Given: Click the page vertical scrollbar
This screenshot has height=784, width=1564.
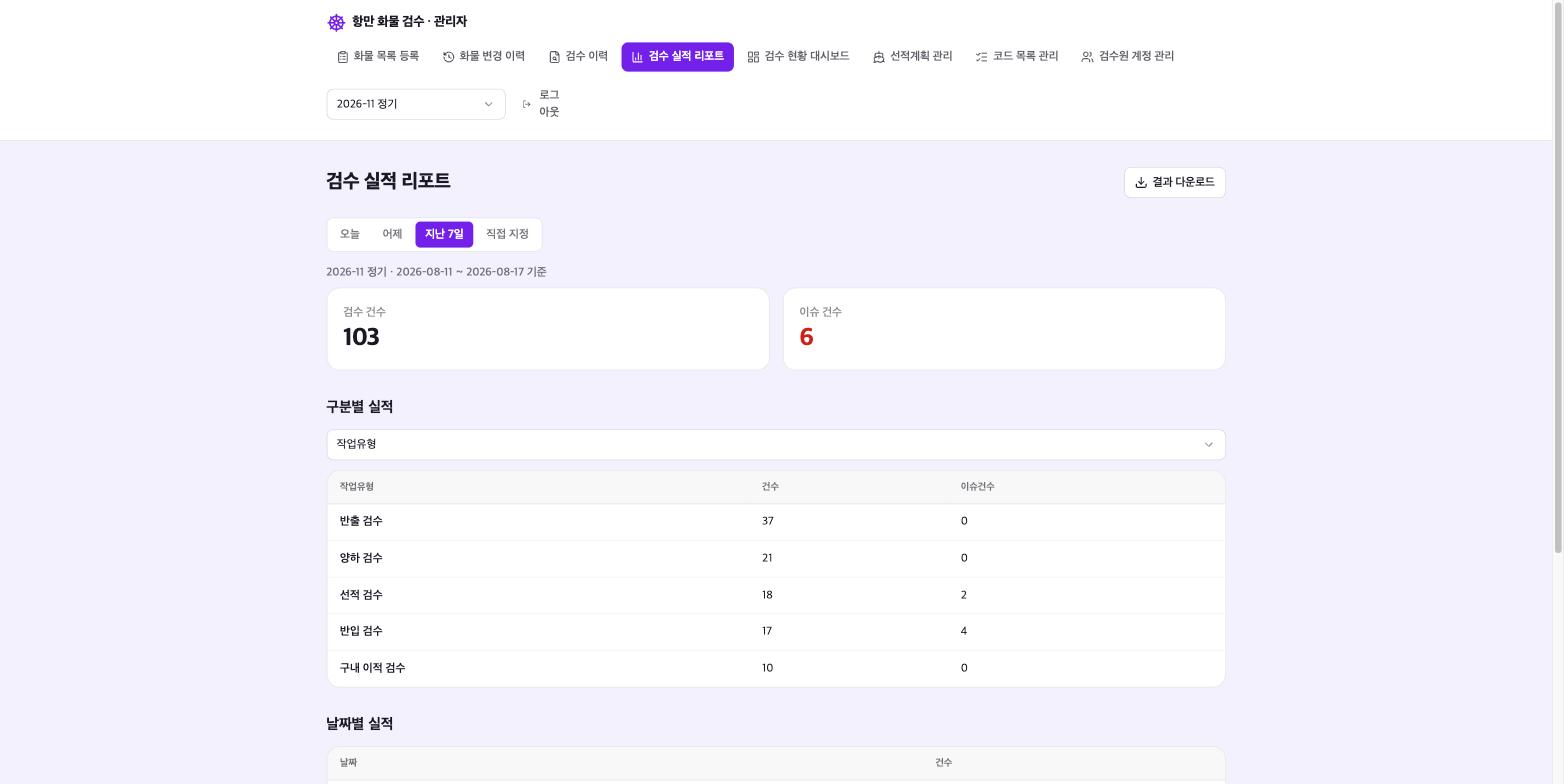Looking at the screenshot, I should click(x=1557, y=276).
